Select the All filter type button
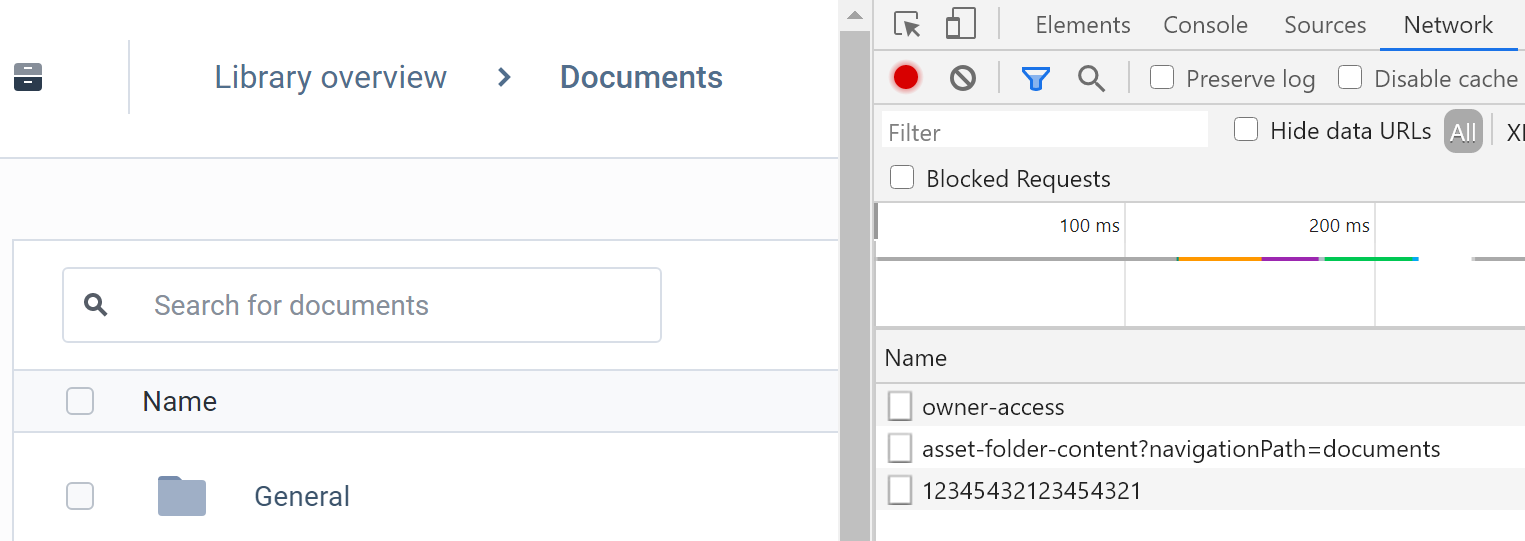Viewport: 1525px width, 541px height. 1463,132
